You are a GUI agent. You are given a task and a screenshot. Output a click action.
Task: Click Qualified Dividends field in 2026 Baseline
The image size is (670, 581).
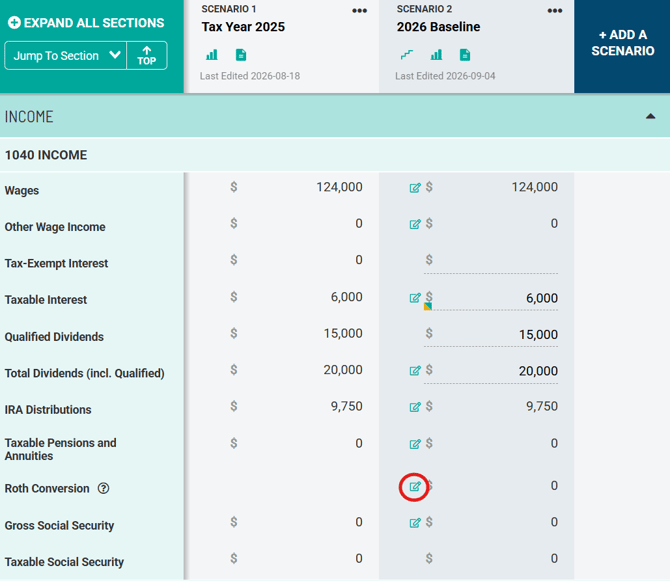click(491, 335)
